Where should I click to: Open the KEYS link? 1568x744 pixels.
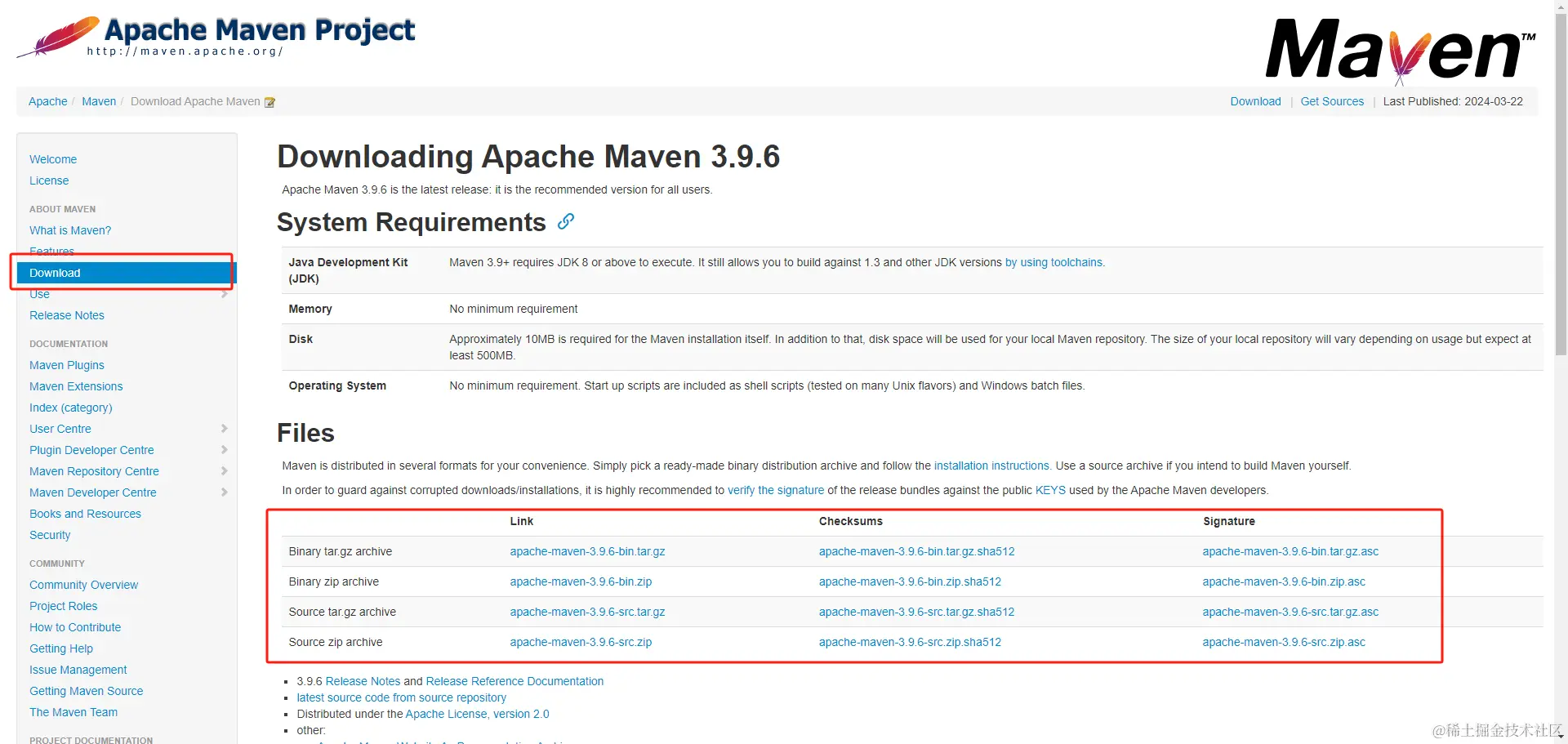[x=1050, y=490]
